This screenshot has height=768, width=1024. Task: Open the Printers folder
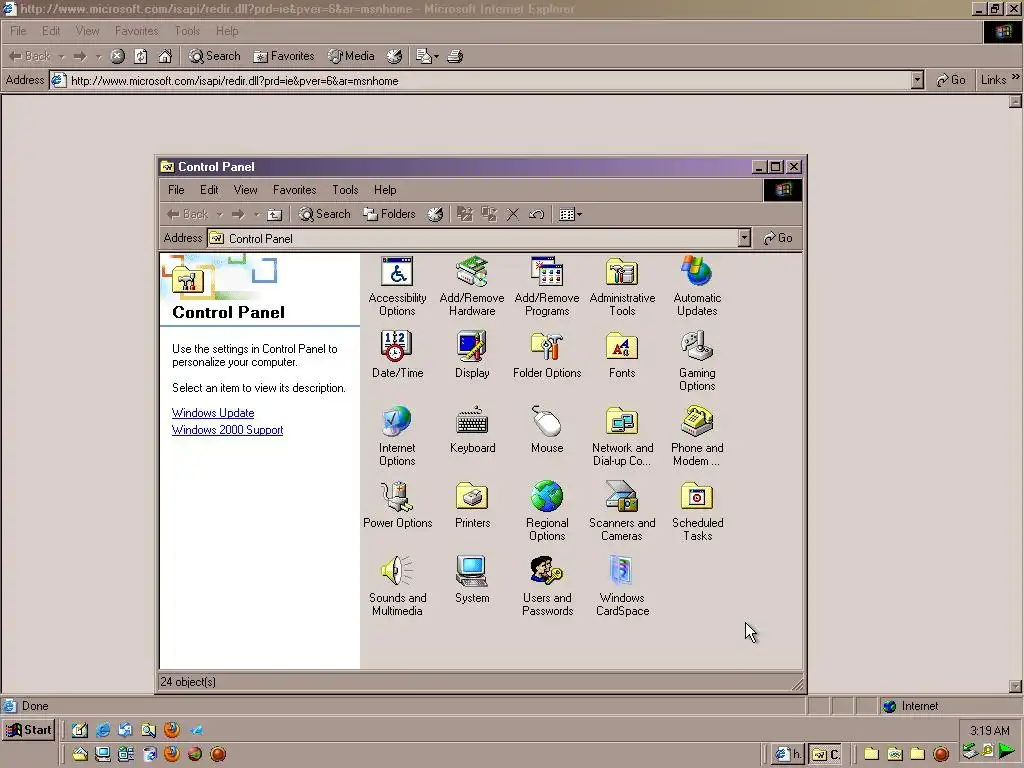coord(472,505)
